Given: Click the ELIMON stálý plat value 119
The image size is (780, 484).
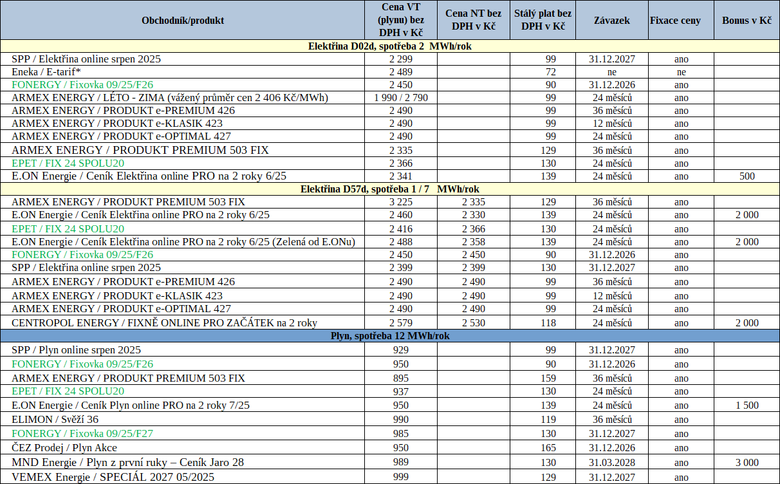Looking at the screenshot, I should 548,419.
